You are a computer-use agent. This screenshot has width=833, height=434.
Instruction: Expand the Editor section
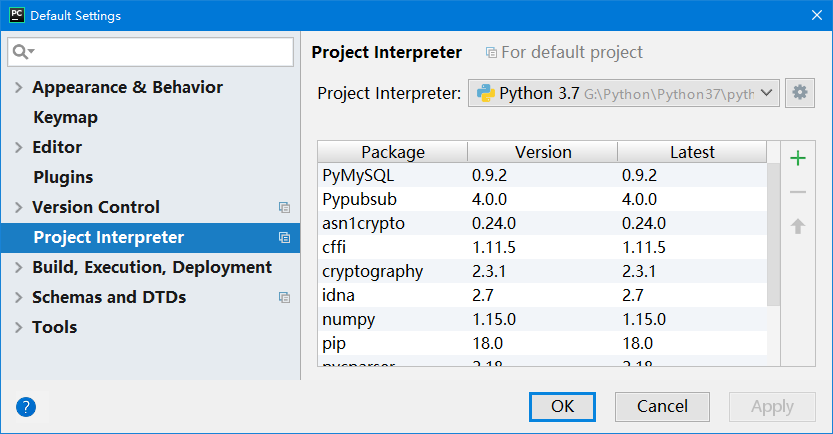[19, 147]
